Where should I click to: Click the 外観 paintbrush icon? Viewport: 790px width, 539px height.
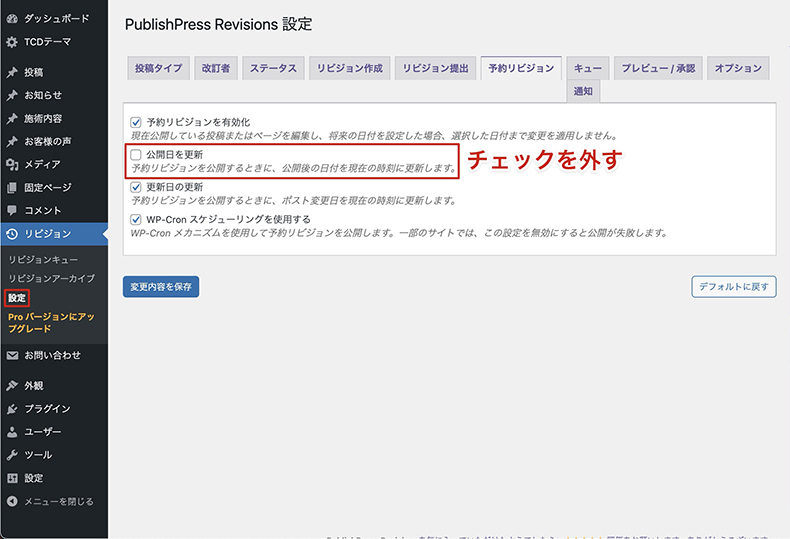(x=12, y=385)
